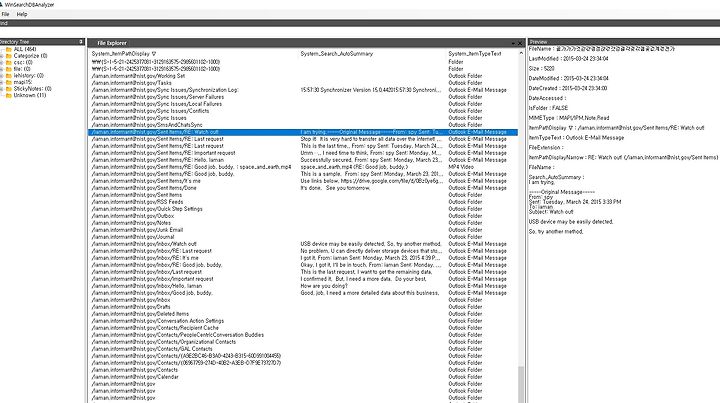Select the PeopleCentricConversation Buddies row

(x=303, y=335)
